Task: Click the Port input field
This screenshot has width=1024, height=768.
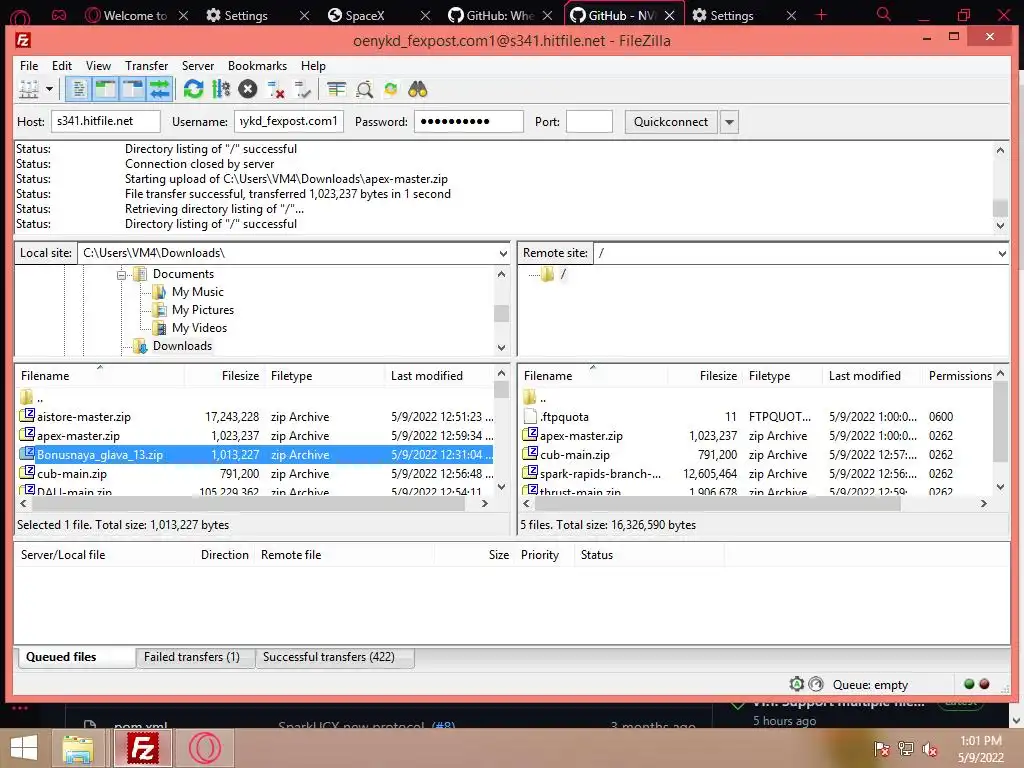Action: coord(589,121)
